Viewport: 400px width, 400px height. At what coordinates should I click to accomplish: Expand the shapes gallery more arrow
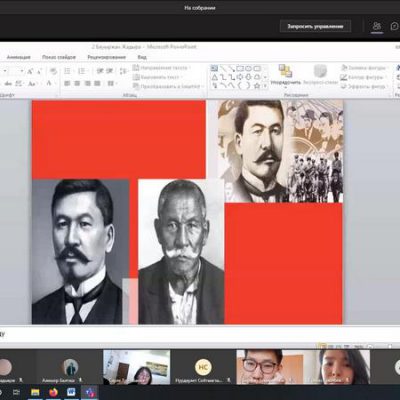[265, 86]
